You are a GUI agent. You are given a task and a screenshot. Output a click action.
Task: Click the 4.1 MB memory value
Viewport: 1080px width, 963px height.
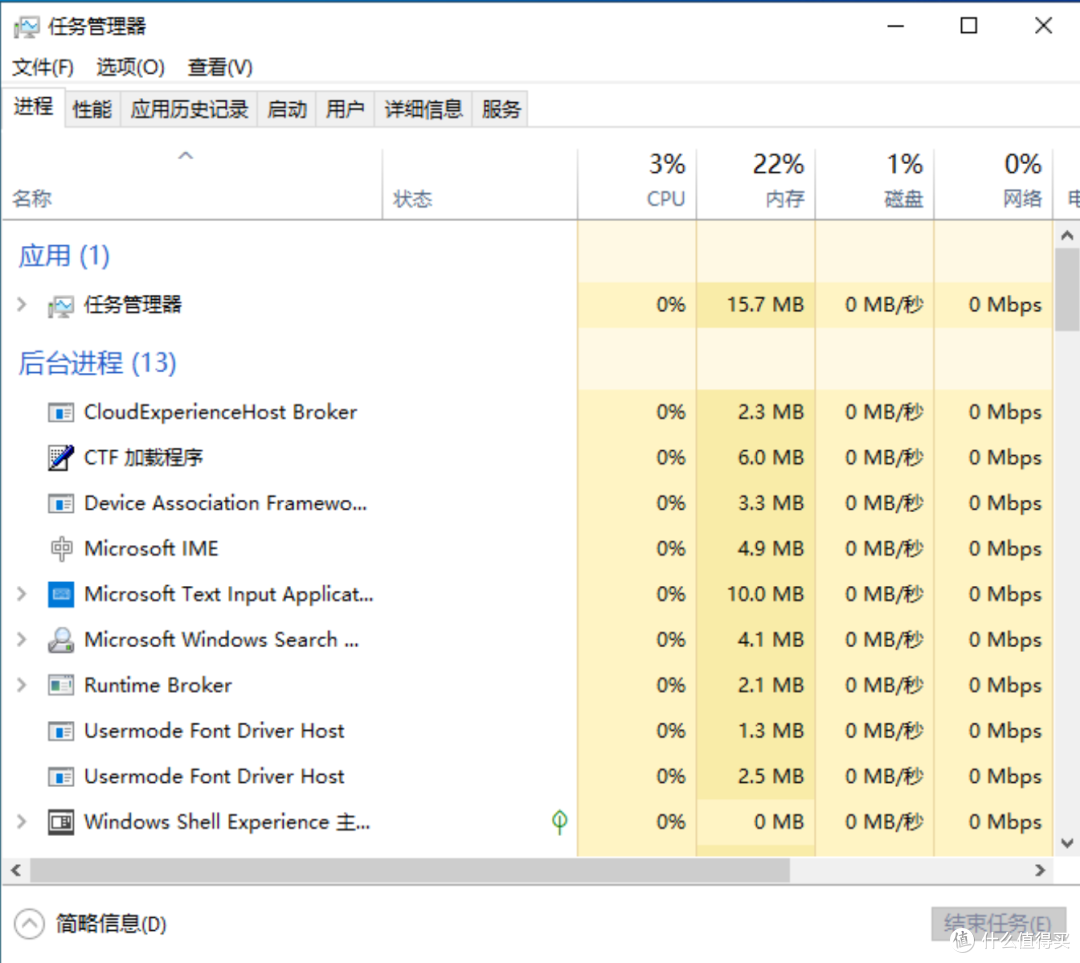click(x=771, y=639)
